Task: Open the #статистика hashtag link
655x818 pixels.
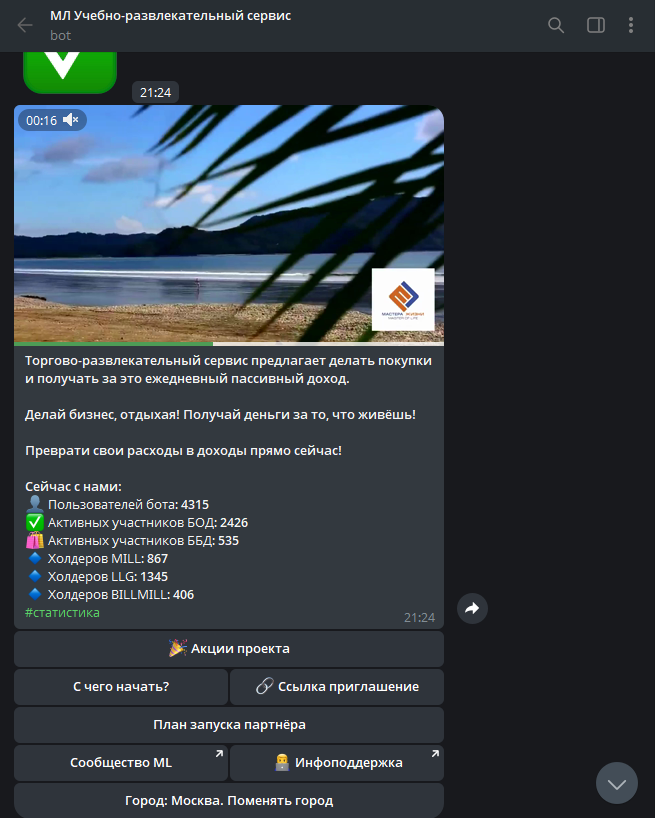Action: click(62, 612)
